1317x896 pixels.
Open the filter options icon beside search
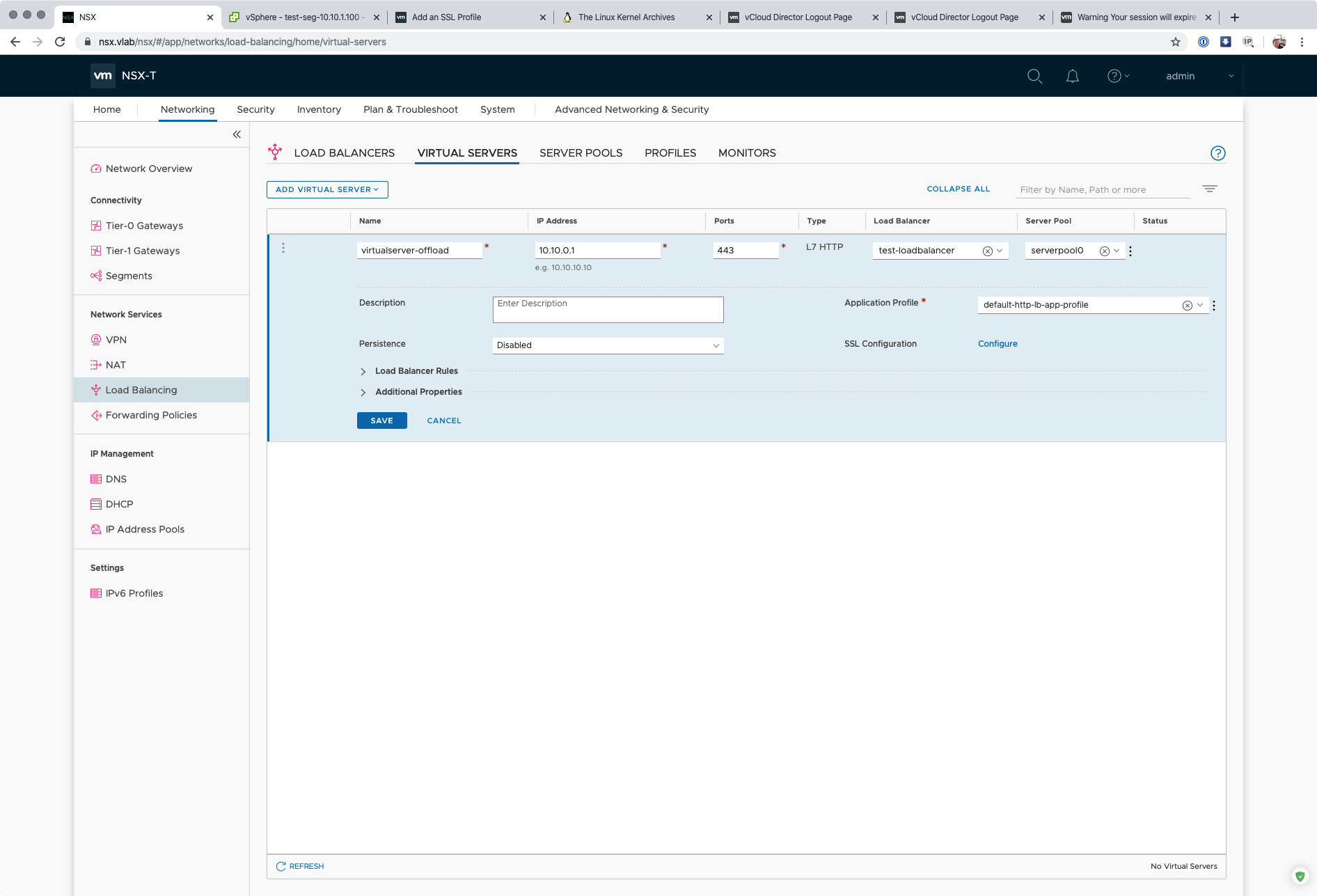point(1209,189)
